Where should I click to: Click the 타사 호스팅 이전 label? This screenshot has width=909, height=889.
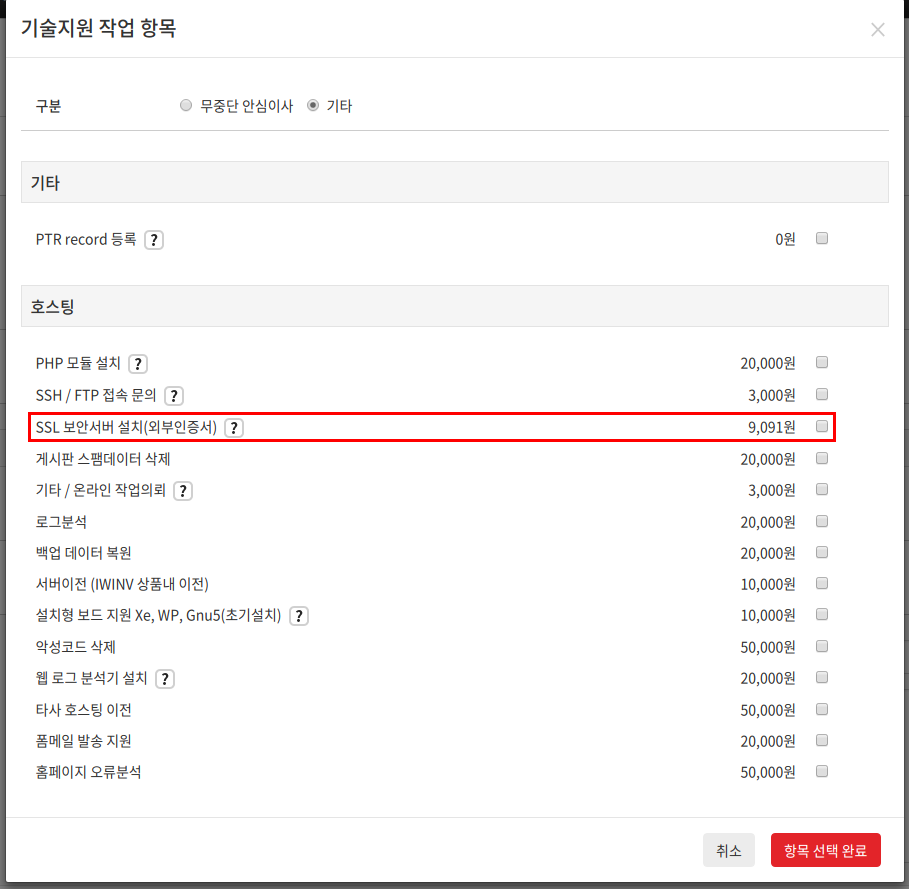tap(83, 710)
